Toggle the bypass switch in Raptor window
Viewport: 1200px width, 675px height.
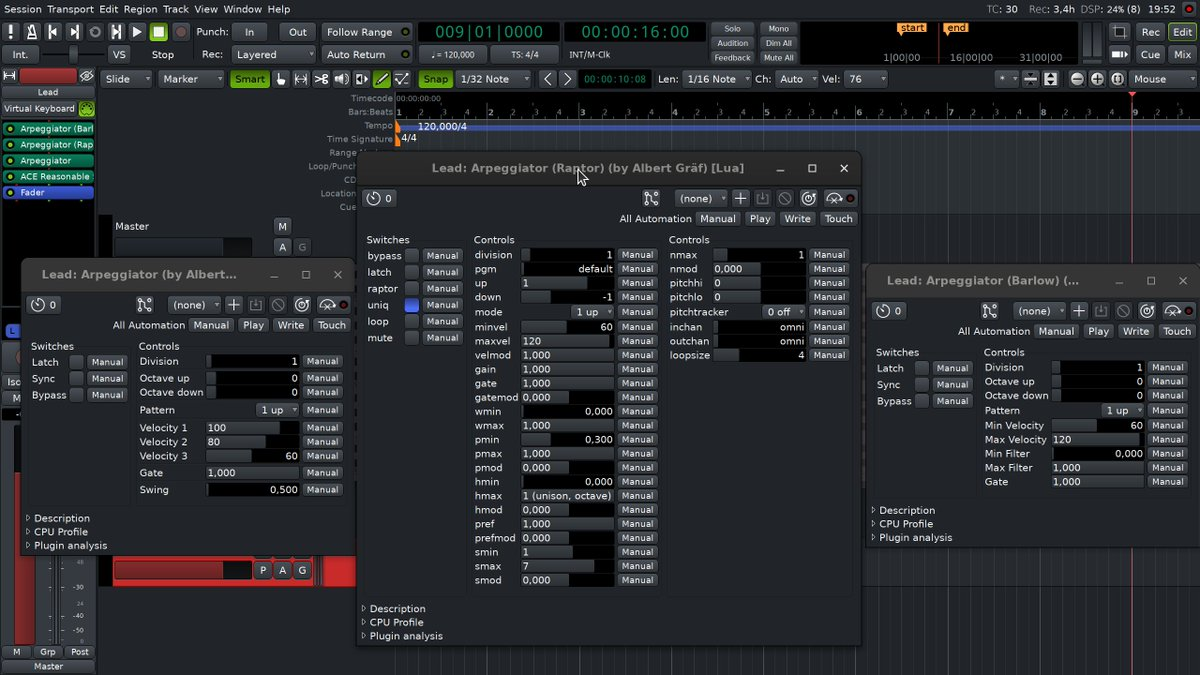(412, 256)
